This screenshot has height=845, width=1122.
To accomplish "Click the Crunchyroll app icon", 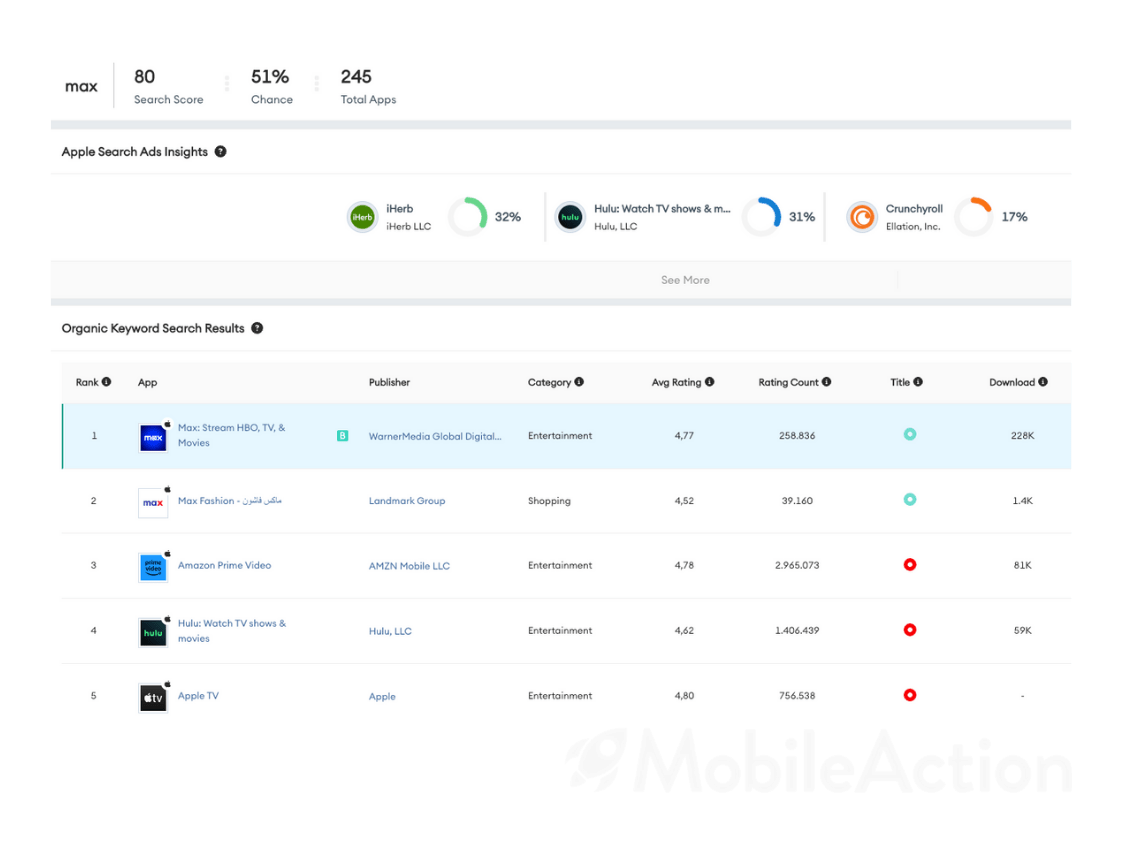I will tap(862, 217).
